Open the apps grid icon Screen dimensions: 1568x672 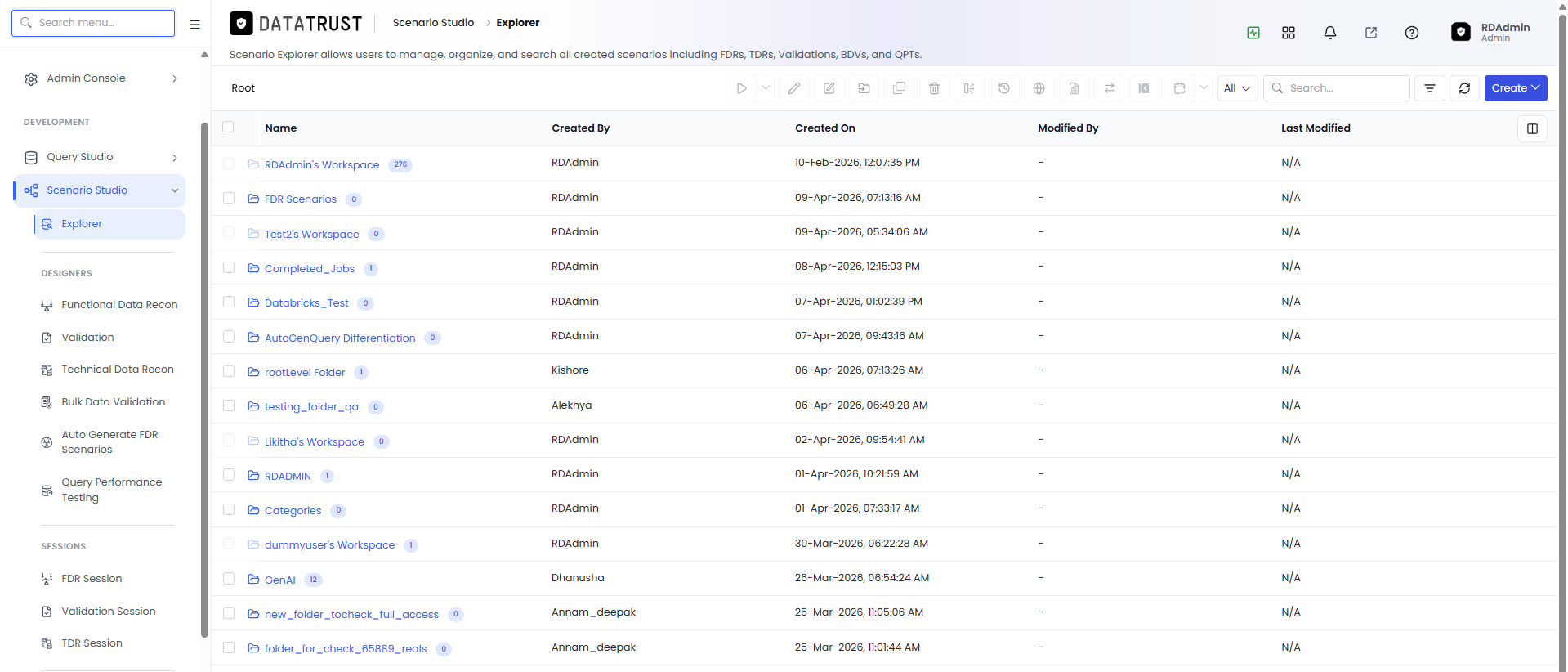[x=1289, y=33]
